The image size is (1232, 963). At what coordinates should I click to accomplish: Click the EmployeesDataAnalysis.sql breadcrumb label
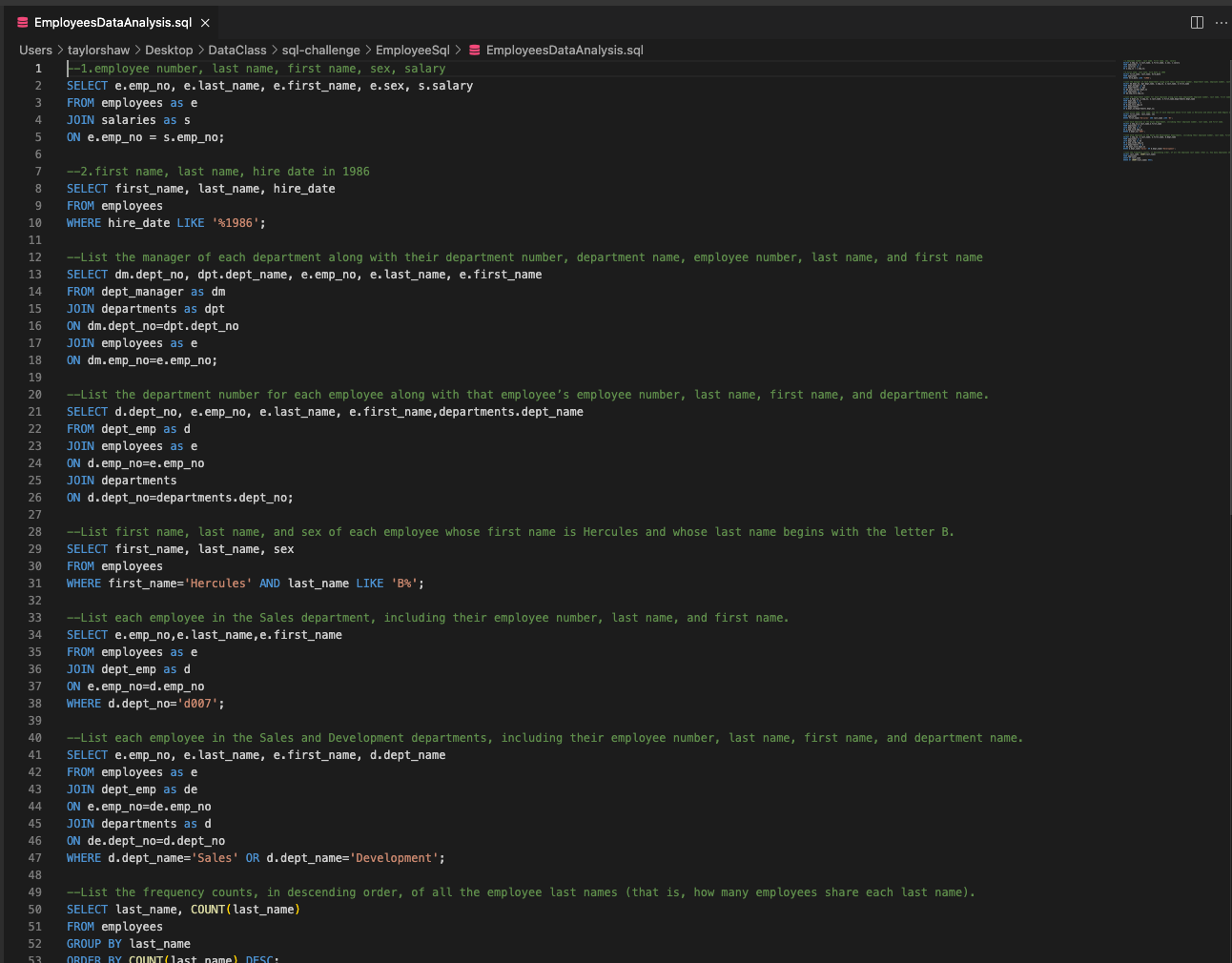(x=564, y=50)
